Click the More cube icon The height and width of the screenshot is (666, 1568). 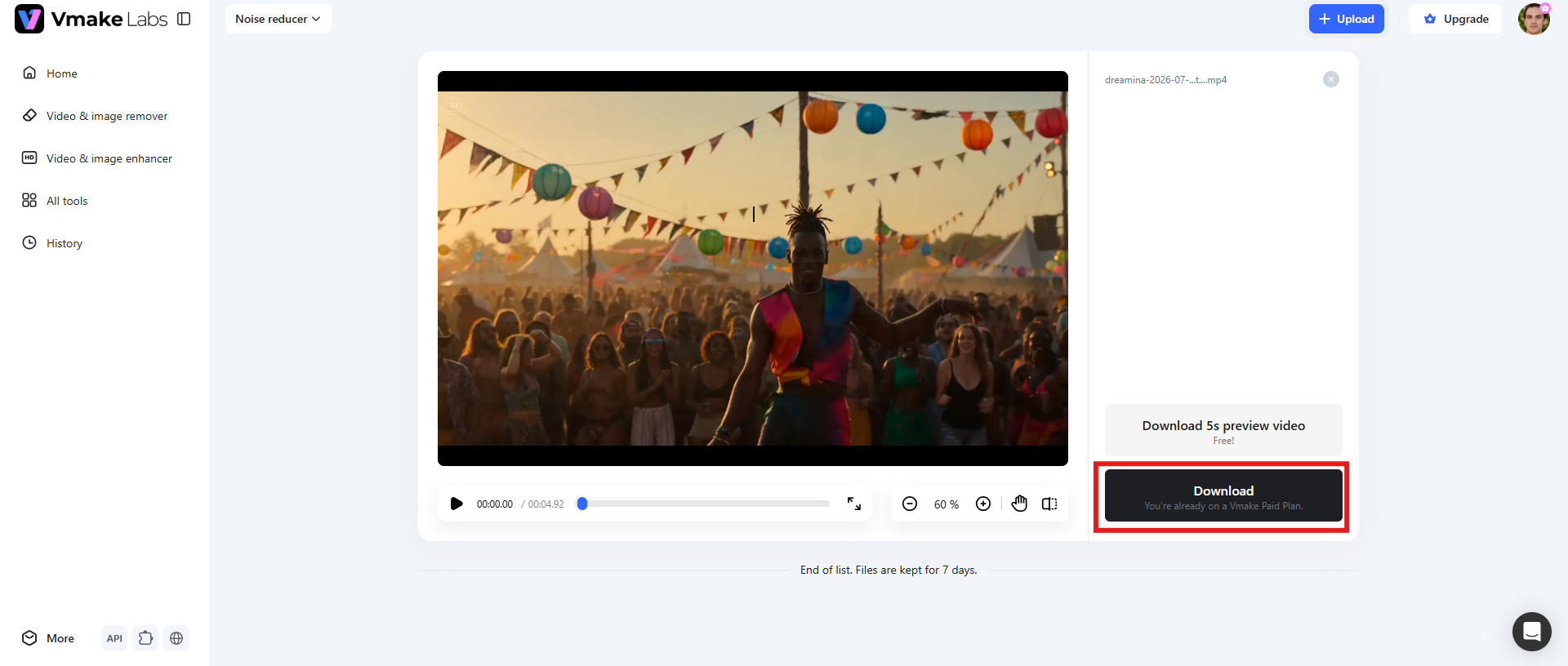tap(29, 637)
